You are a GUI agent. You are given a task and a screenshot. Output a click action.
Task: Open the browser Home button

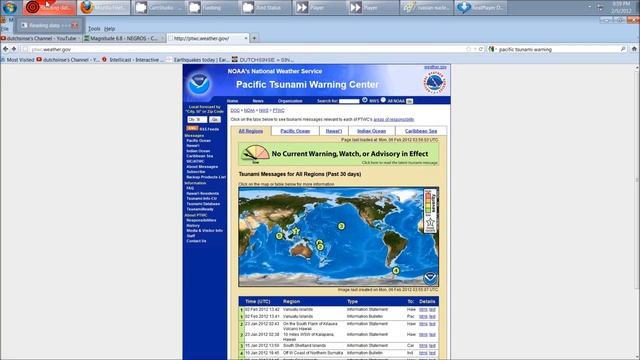tap(634, 49)
